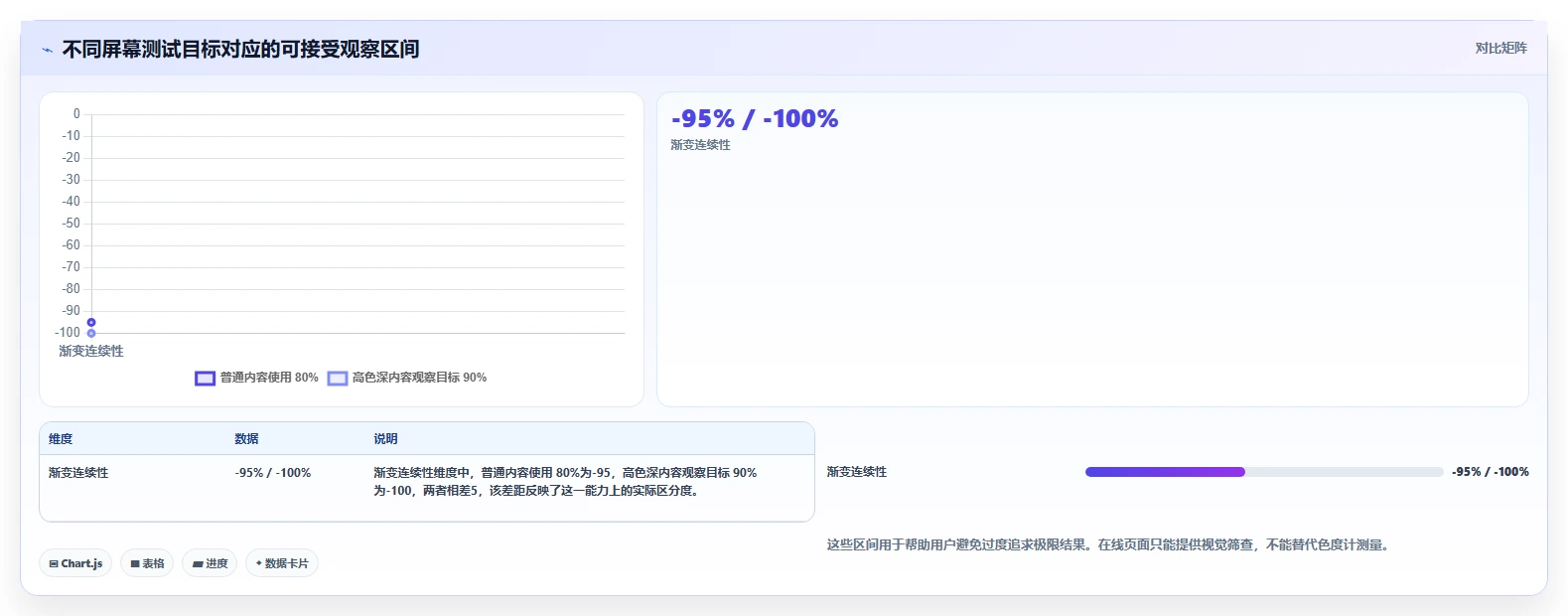Click 渐变连续性 label under the large value
The width and height of the screenshot is (1568, 616).
pos(700,145)
